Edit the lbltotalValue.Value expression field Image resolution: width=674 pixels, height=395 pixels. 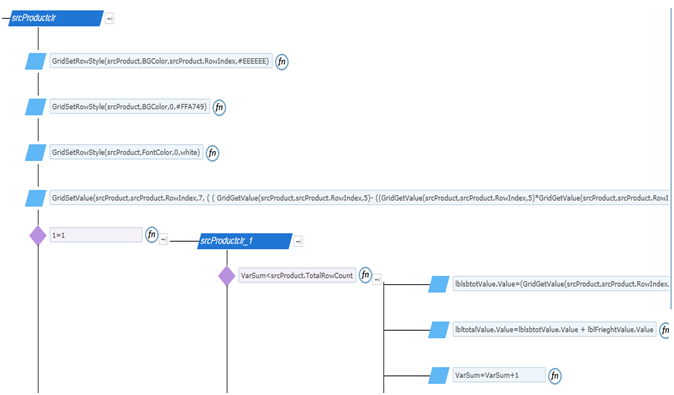555,330
